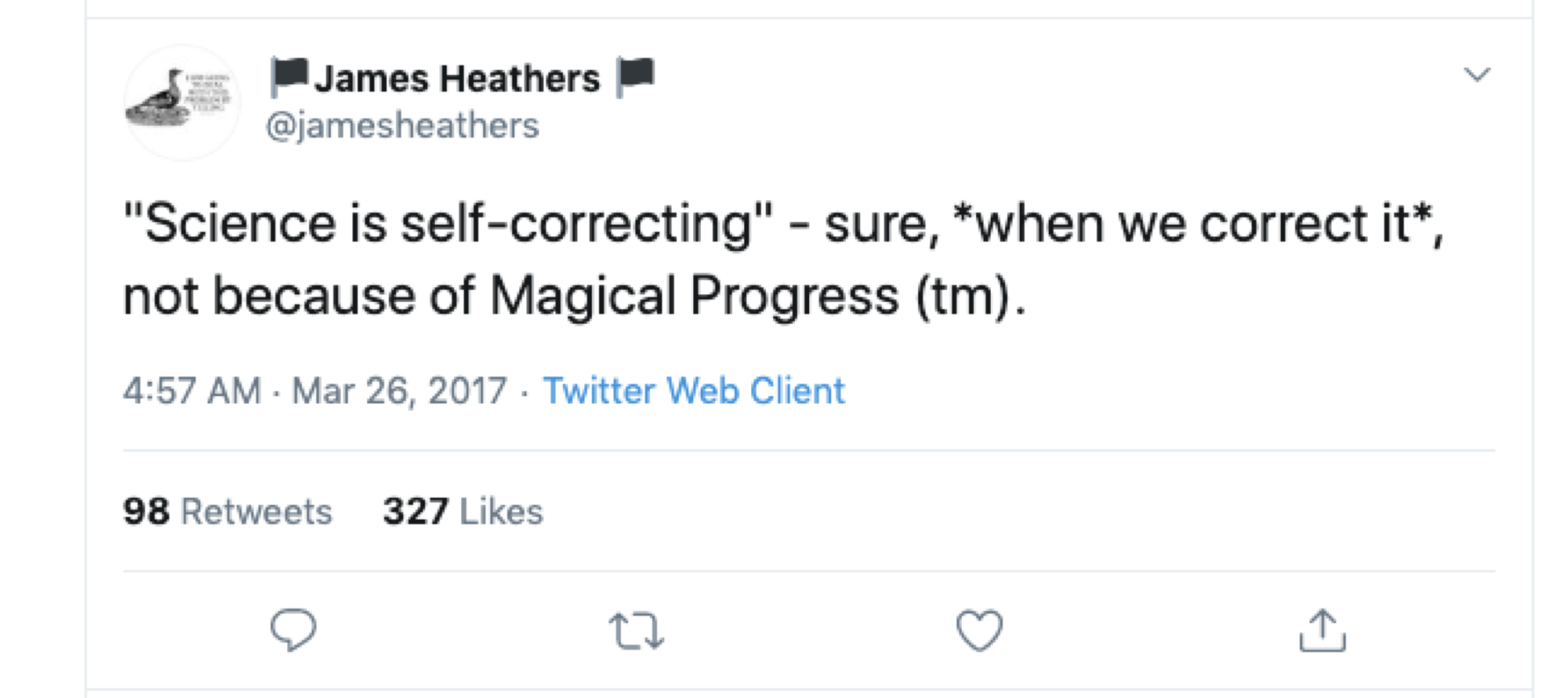Viewport: 1568px width, 698px height.
Task: Open the Twitter Web Client link
Action: coord(694,391)
